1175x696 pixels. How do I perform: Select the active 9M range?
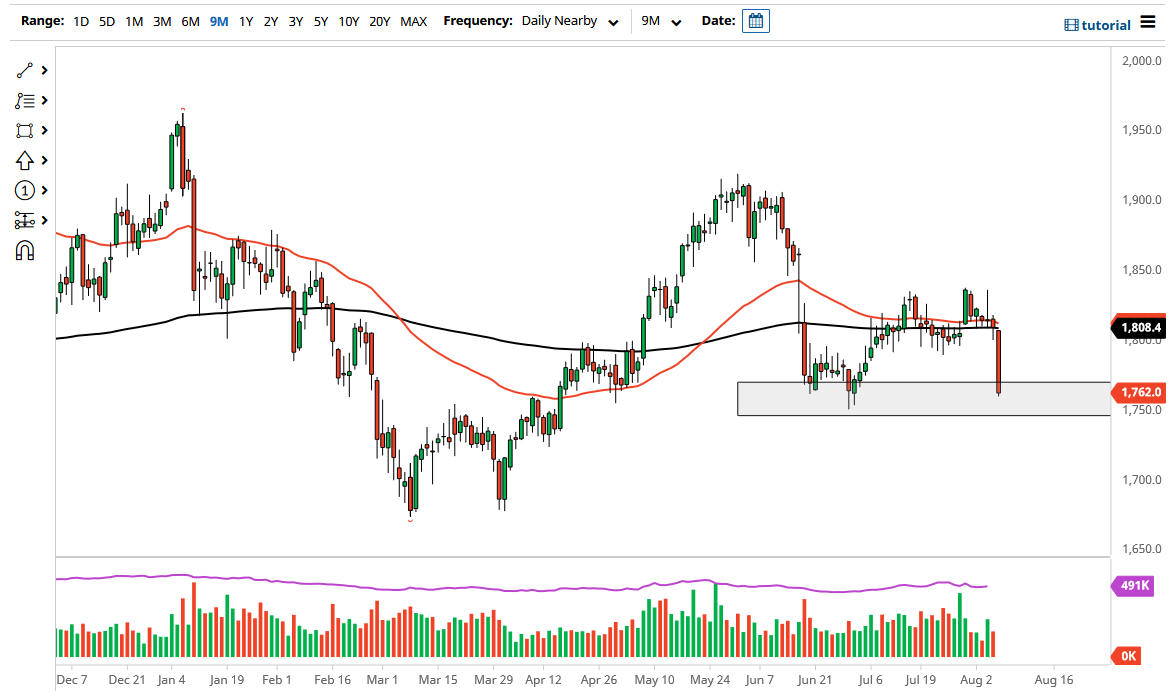click(x=219, y=22)
